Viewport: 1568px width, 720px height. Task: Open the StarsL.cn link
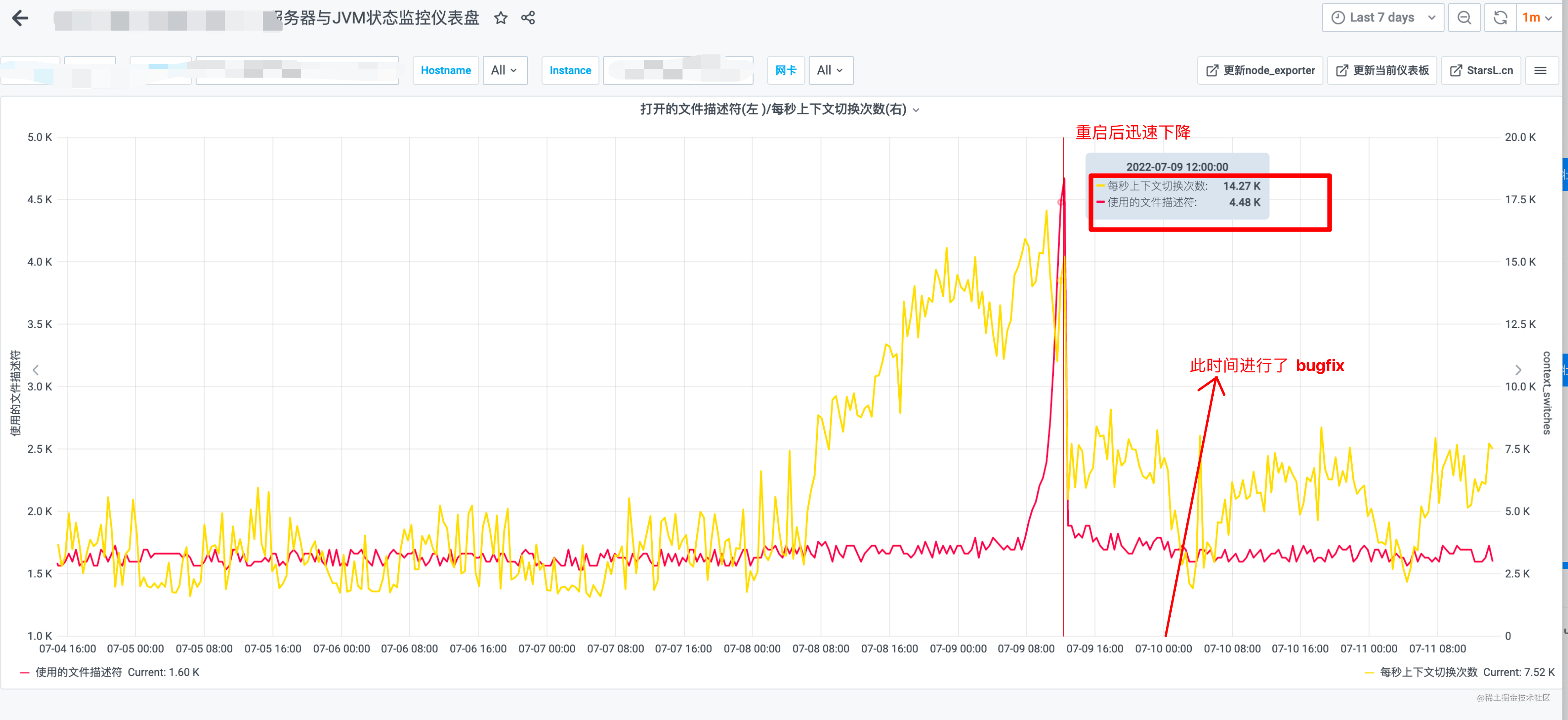[1481, 70]
